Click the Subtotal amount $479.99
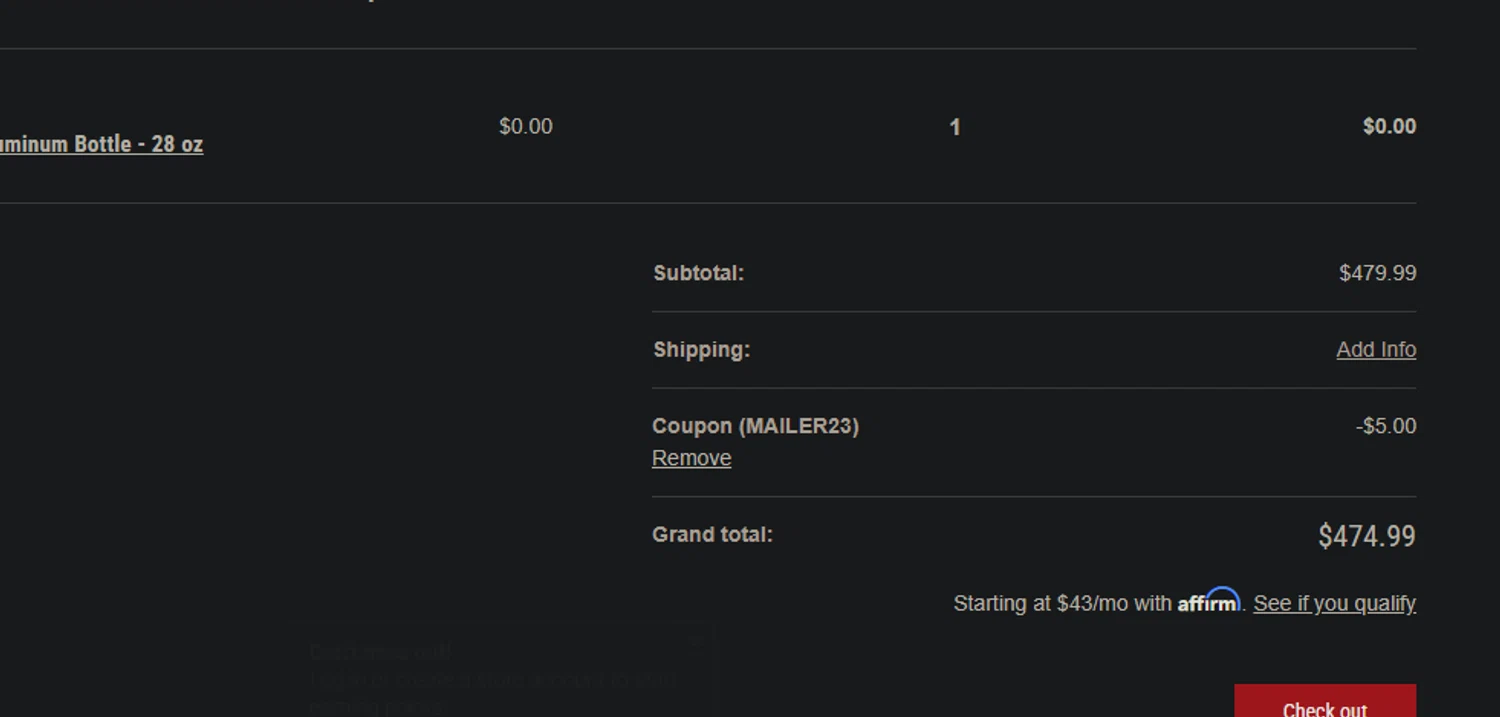 coord(1377,273)
